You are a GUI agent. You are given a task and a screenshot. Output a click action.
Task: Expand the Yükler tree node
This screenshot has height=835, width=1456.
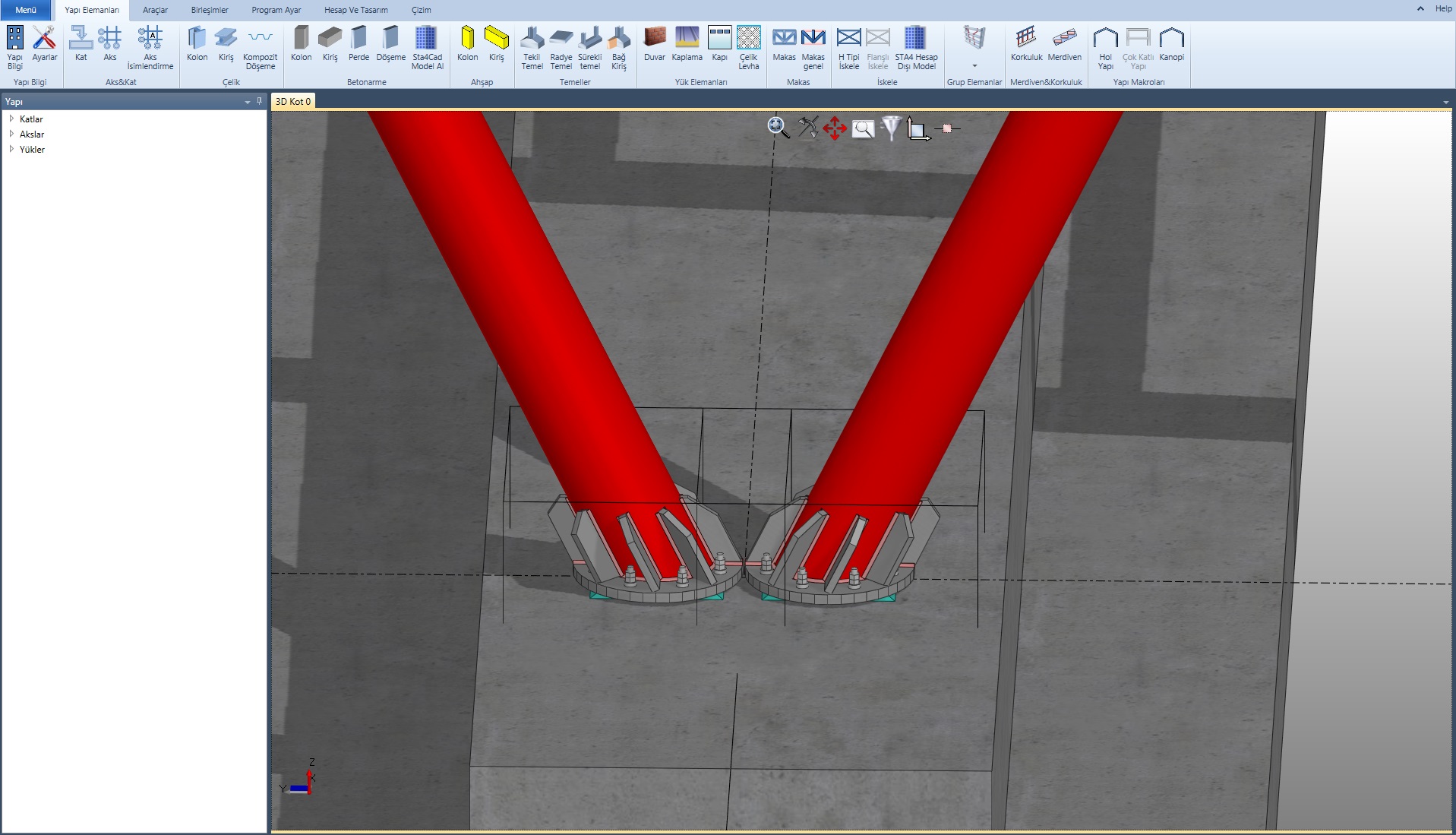pos(11,149)
